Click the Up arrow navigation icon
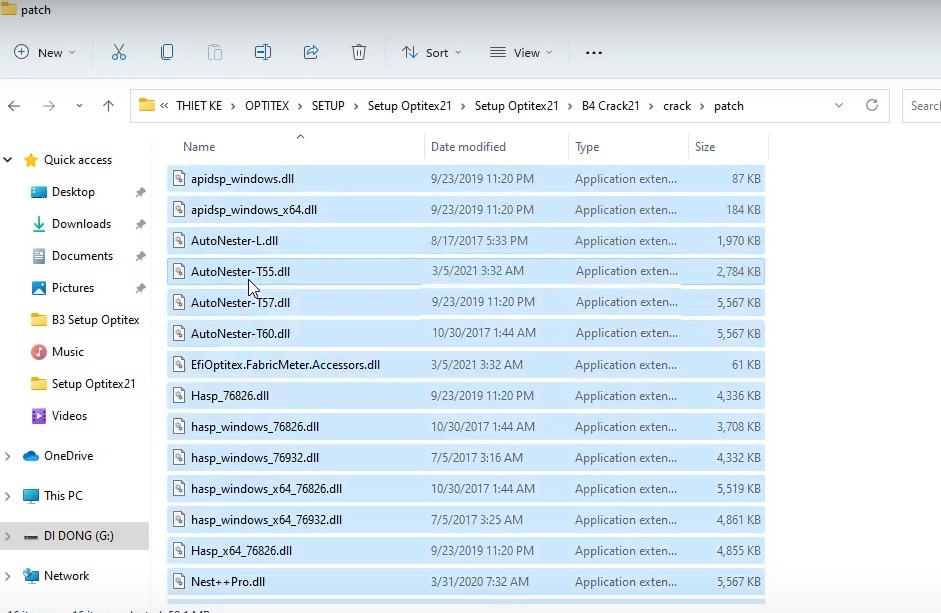This screenshot has width=941, height=613. coord(108,106)
